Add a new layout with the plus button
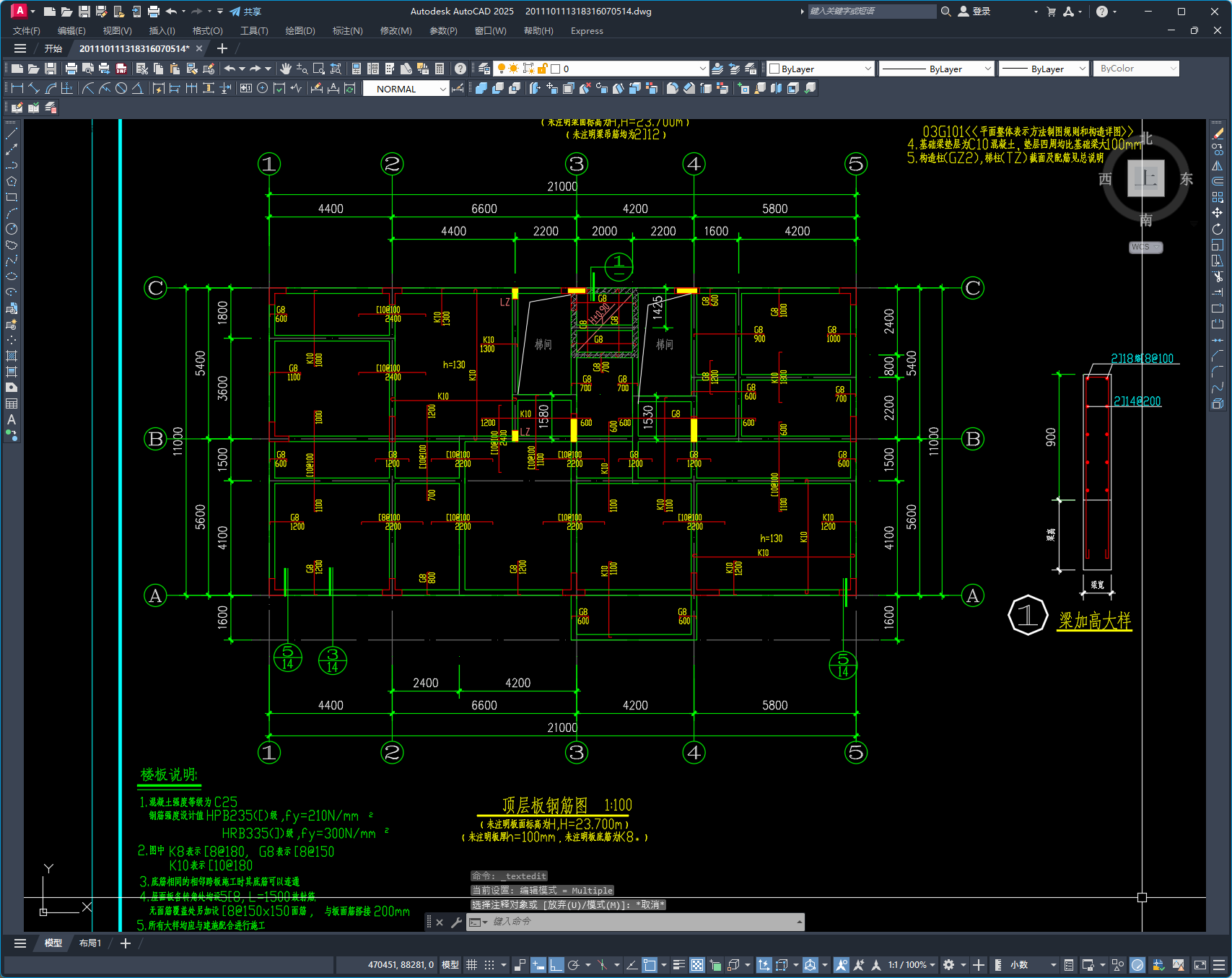Screen dimensions: 1232x978 pyautogui.click(x=125, y=943)
